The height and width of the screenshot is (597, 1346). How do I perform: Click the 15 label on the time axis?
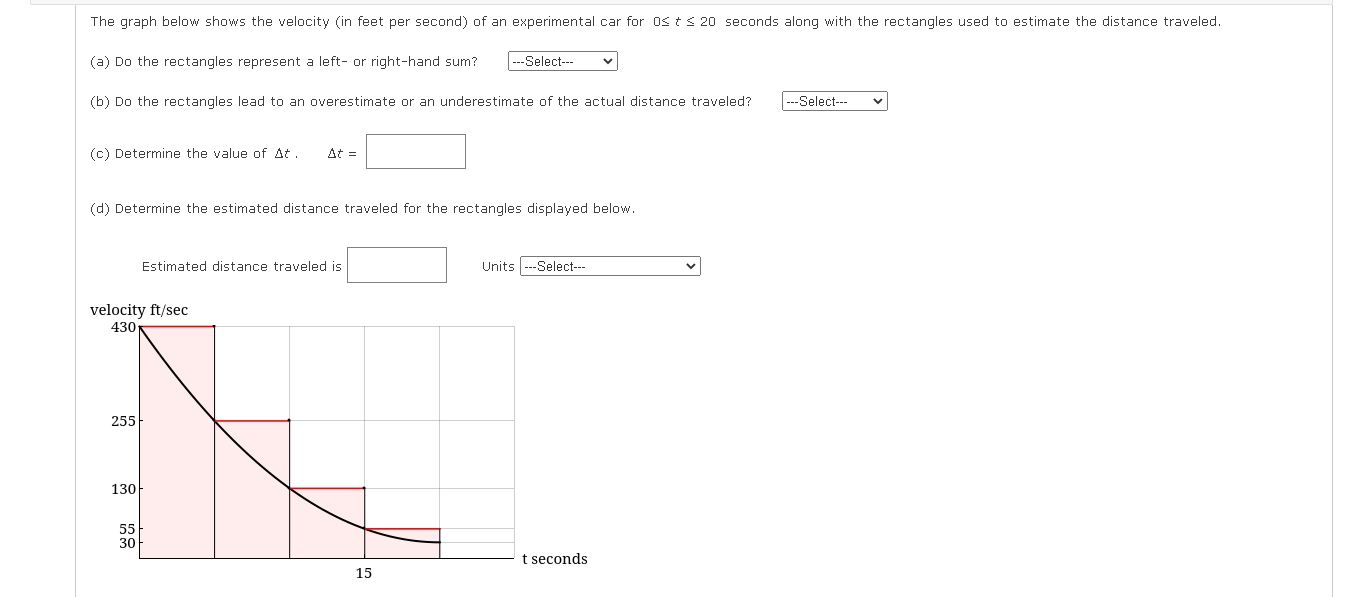(x=363, y=573)
